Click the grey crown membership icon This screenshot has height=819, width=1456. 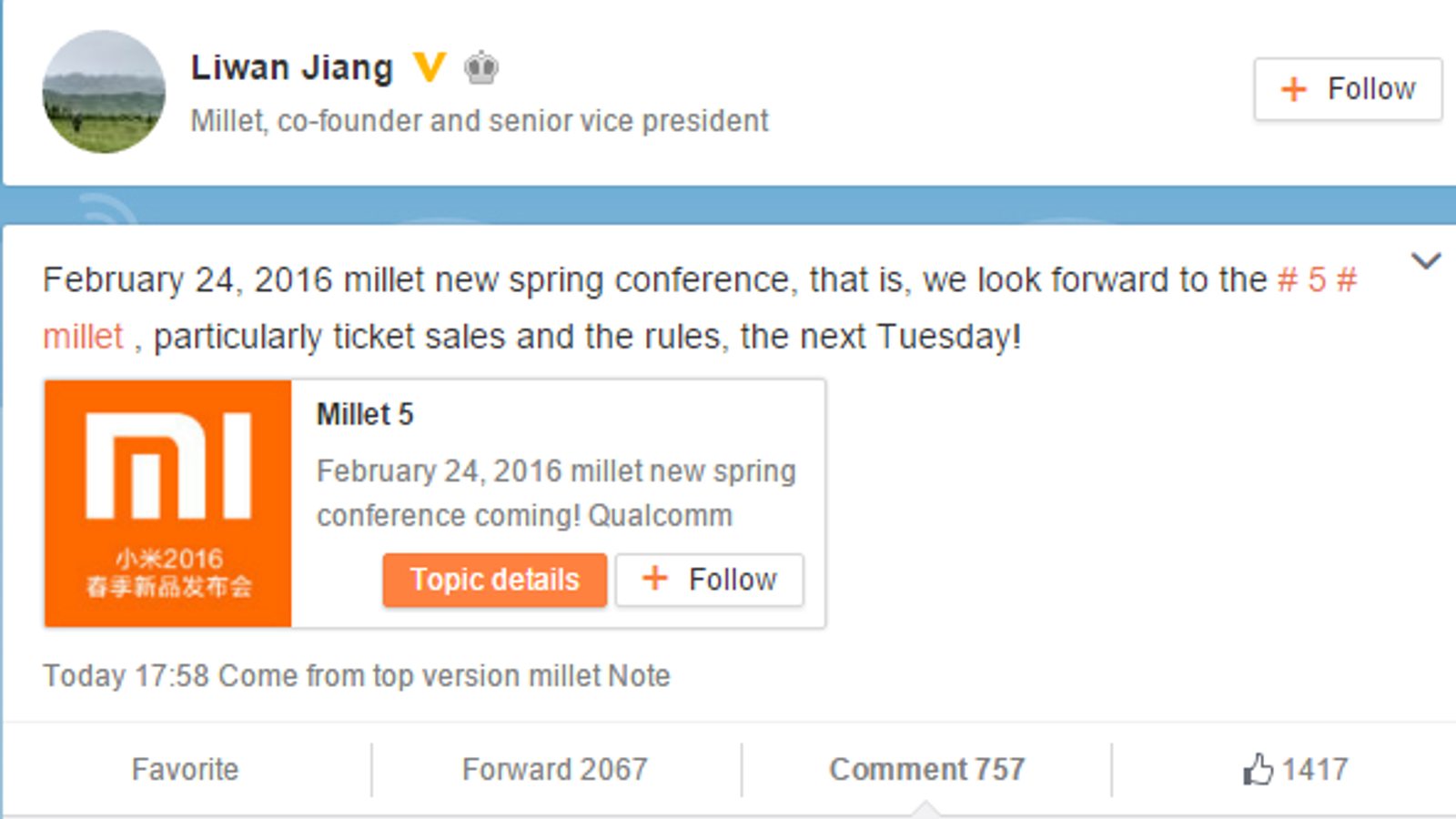pos(480,68)
